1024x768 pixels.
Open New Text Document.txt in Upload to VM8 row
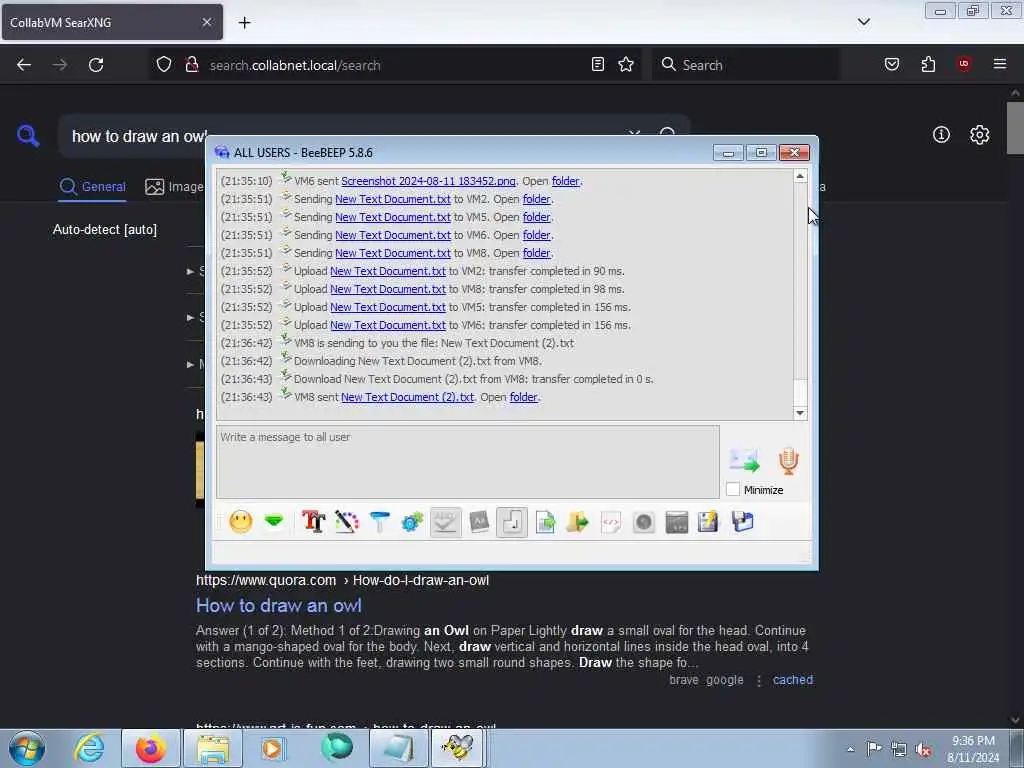(387, 289)
